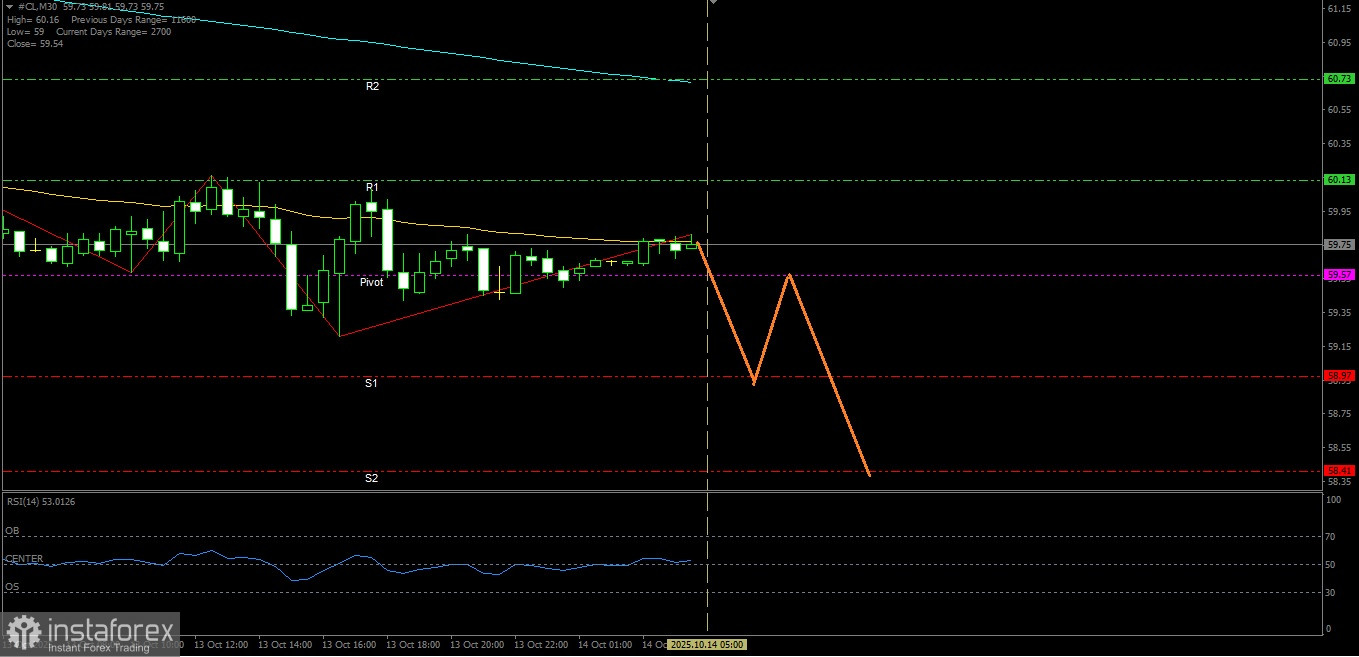1359x657 pixels.
Task: Click the chart shift marker triangle at top
Action: (x=713, y=3)
